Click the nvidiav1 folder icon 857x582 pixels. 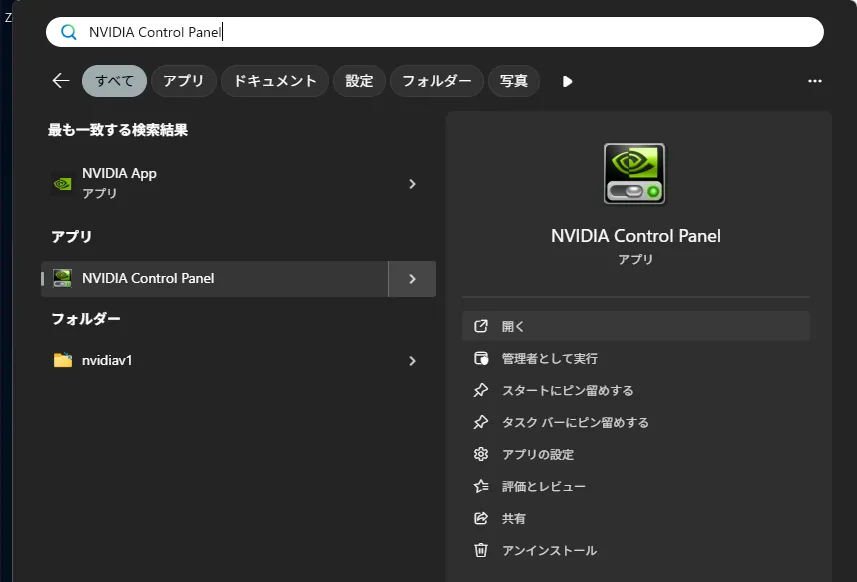pyautogui.click(x=63, y=360)
